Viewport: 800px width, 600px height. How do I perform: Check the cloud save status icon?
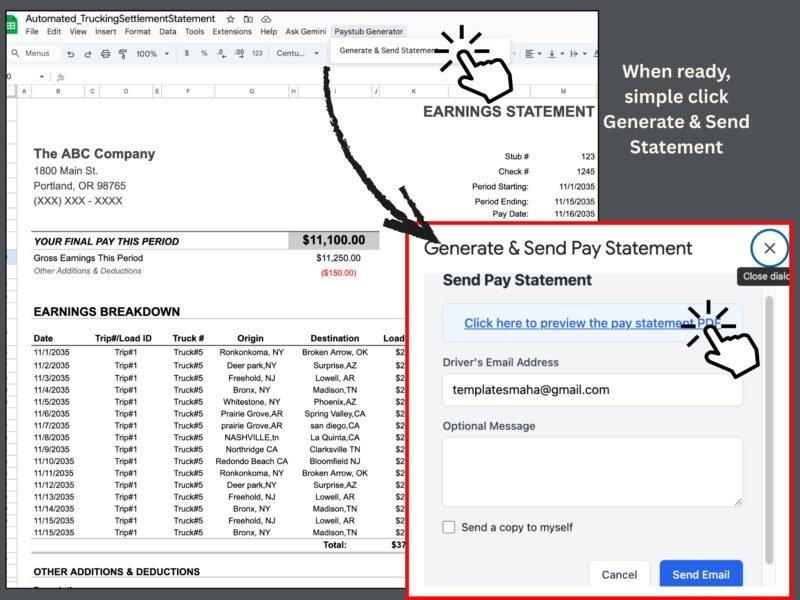(266, 19)
